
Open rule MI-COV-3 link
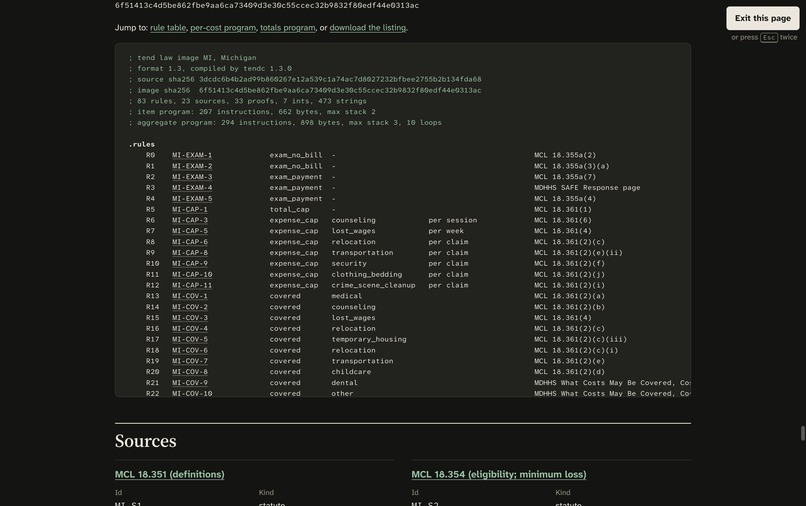tap(190, 318)
